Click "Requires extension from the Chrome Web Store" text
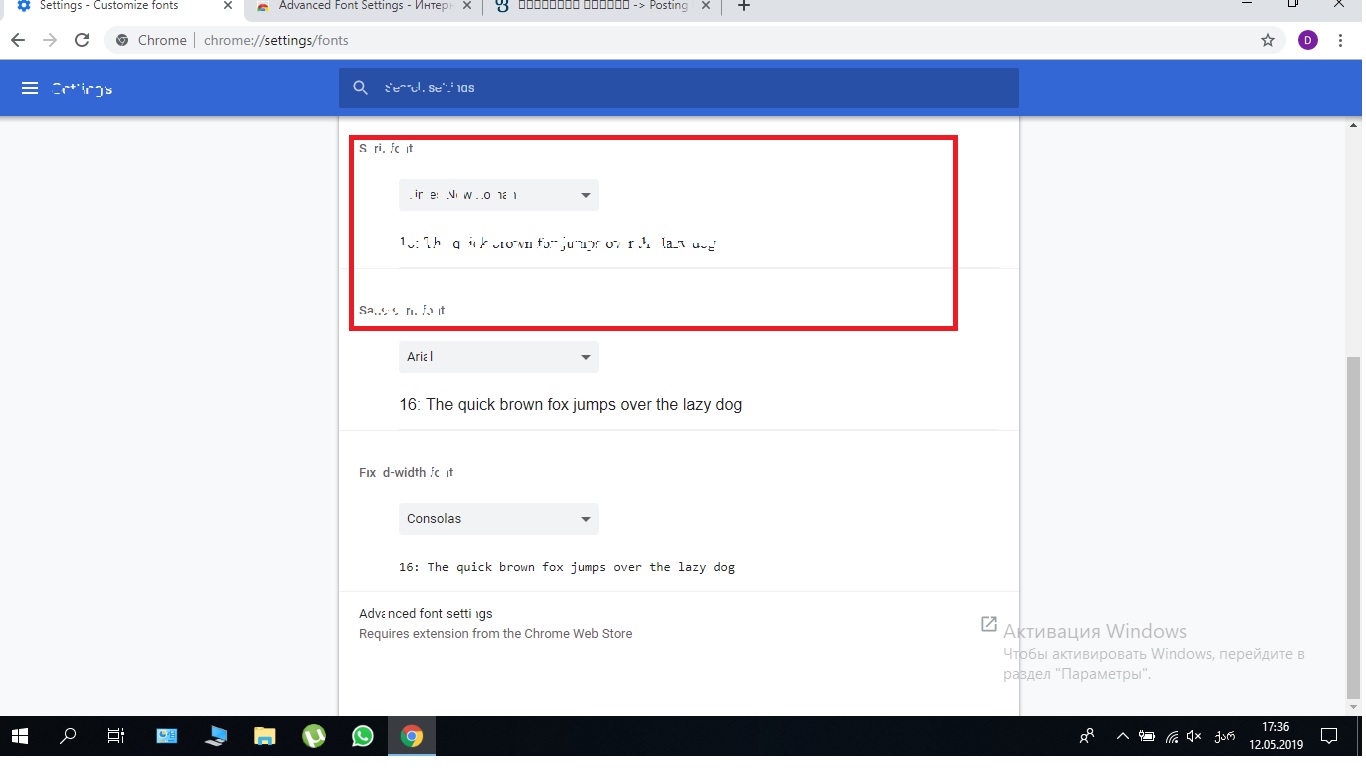The image size is (1366, 768). 496,634
